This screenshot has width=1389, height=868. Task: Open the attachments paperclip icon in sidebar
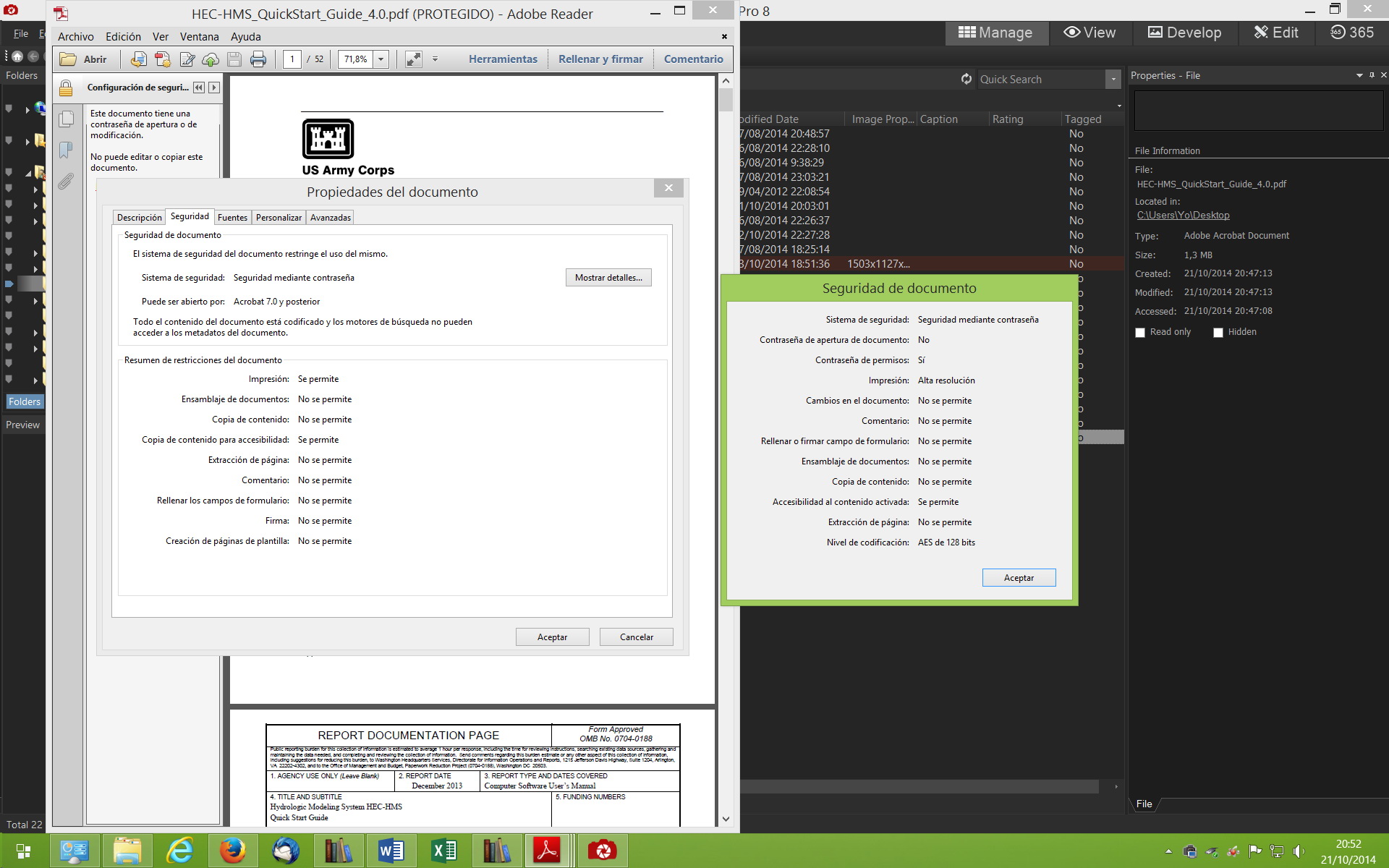(66, 181)
